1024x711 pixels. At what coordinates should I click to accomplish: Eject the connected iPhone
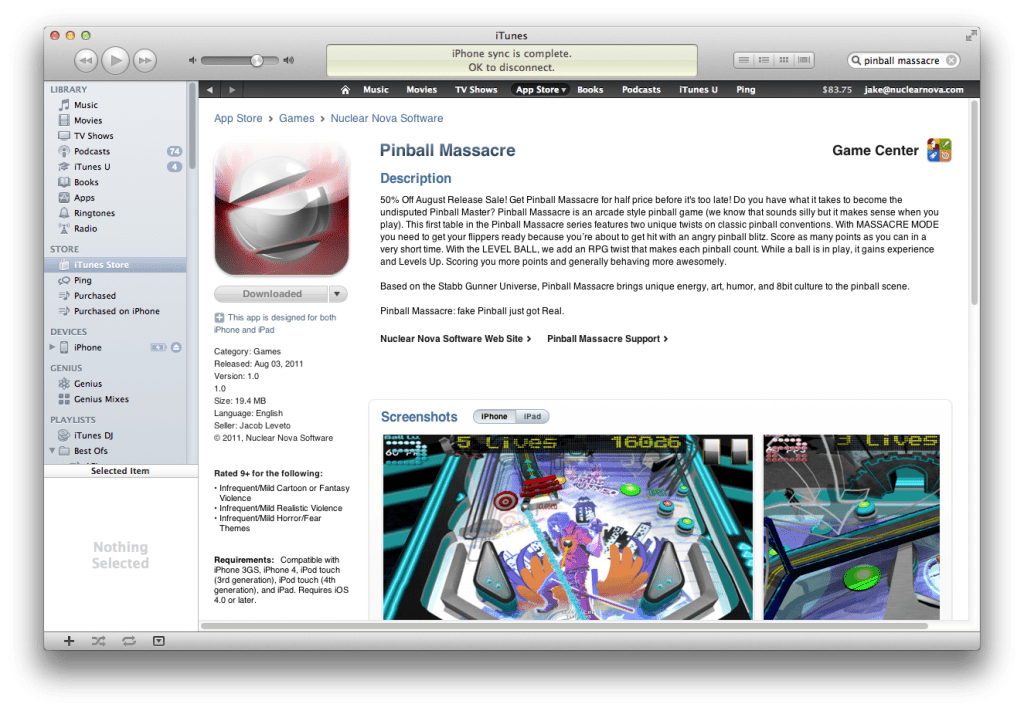coord(175,347)
